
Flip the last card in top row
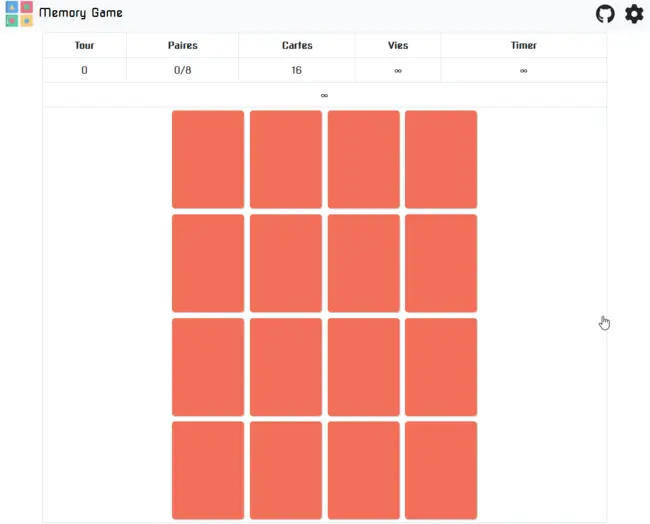pos(441,159)
